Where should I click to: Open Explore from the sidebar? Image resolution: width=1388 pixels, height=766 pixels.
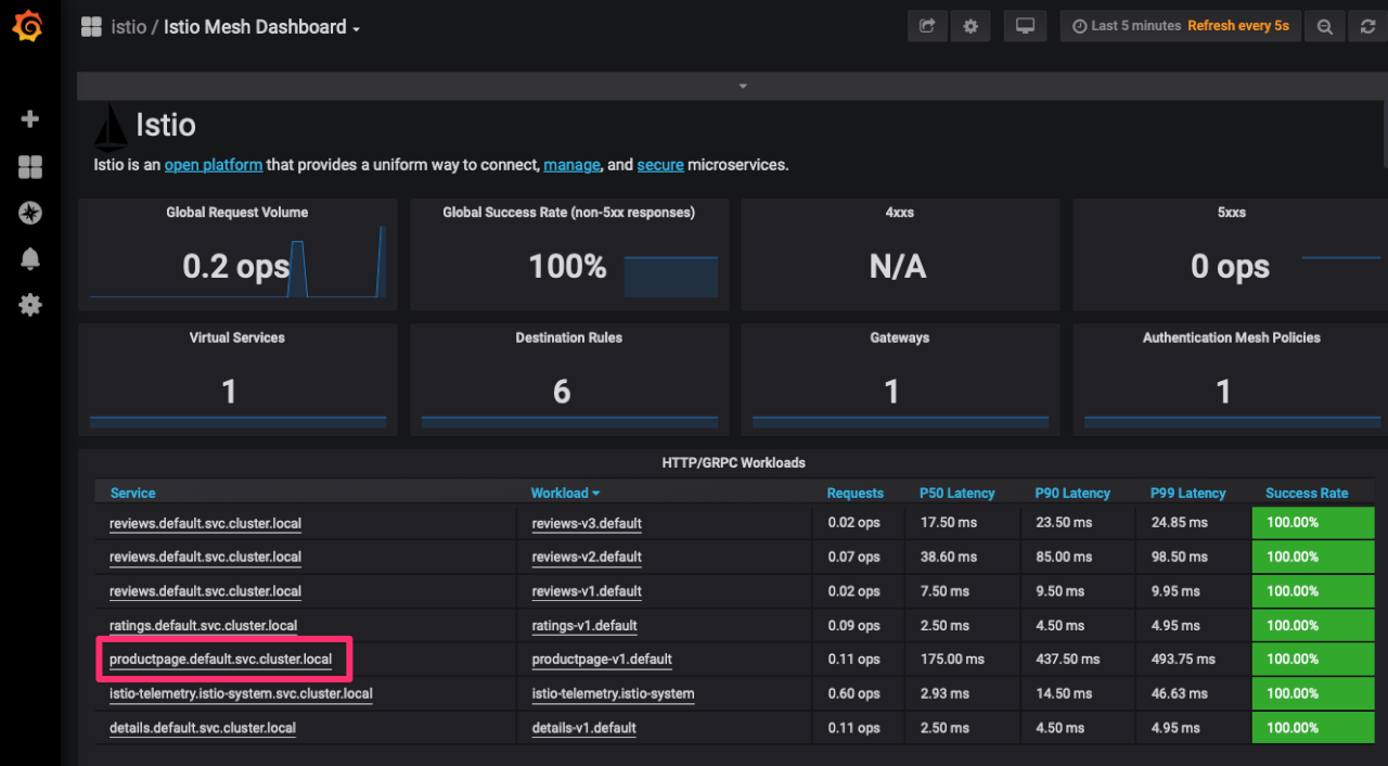pyautogui.click(x=29, y=212)
